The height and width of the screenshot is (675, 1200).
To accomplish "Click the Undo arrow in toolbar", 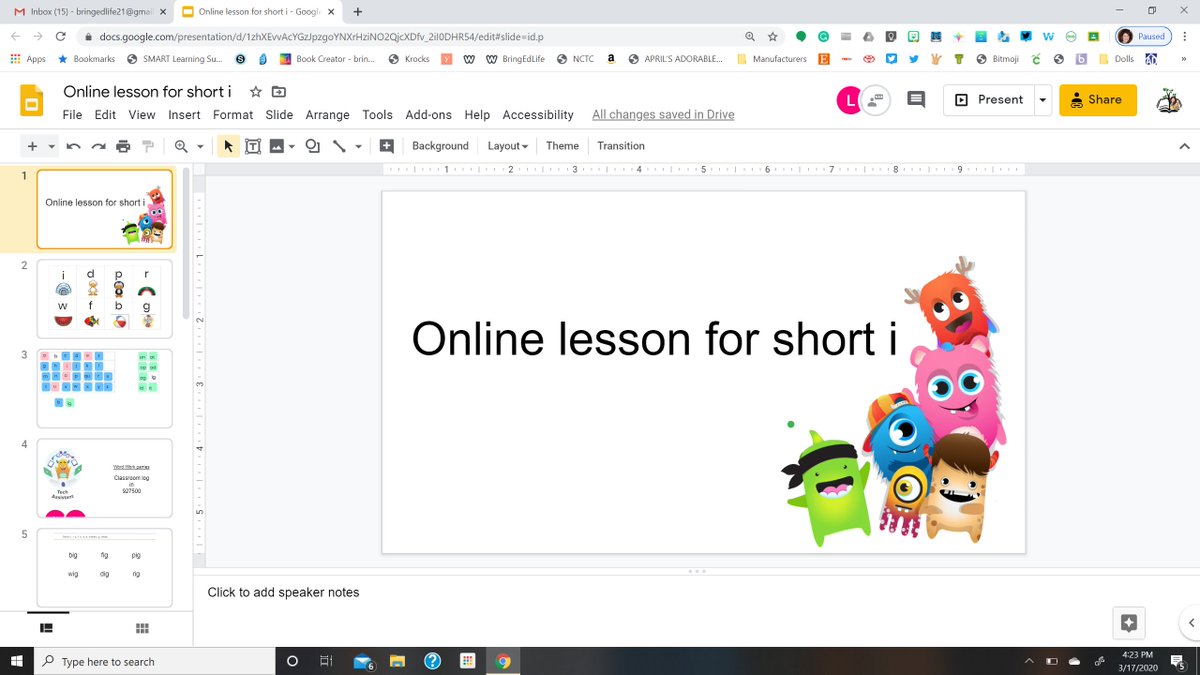I will click(73, 146).
